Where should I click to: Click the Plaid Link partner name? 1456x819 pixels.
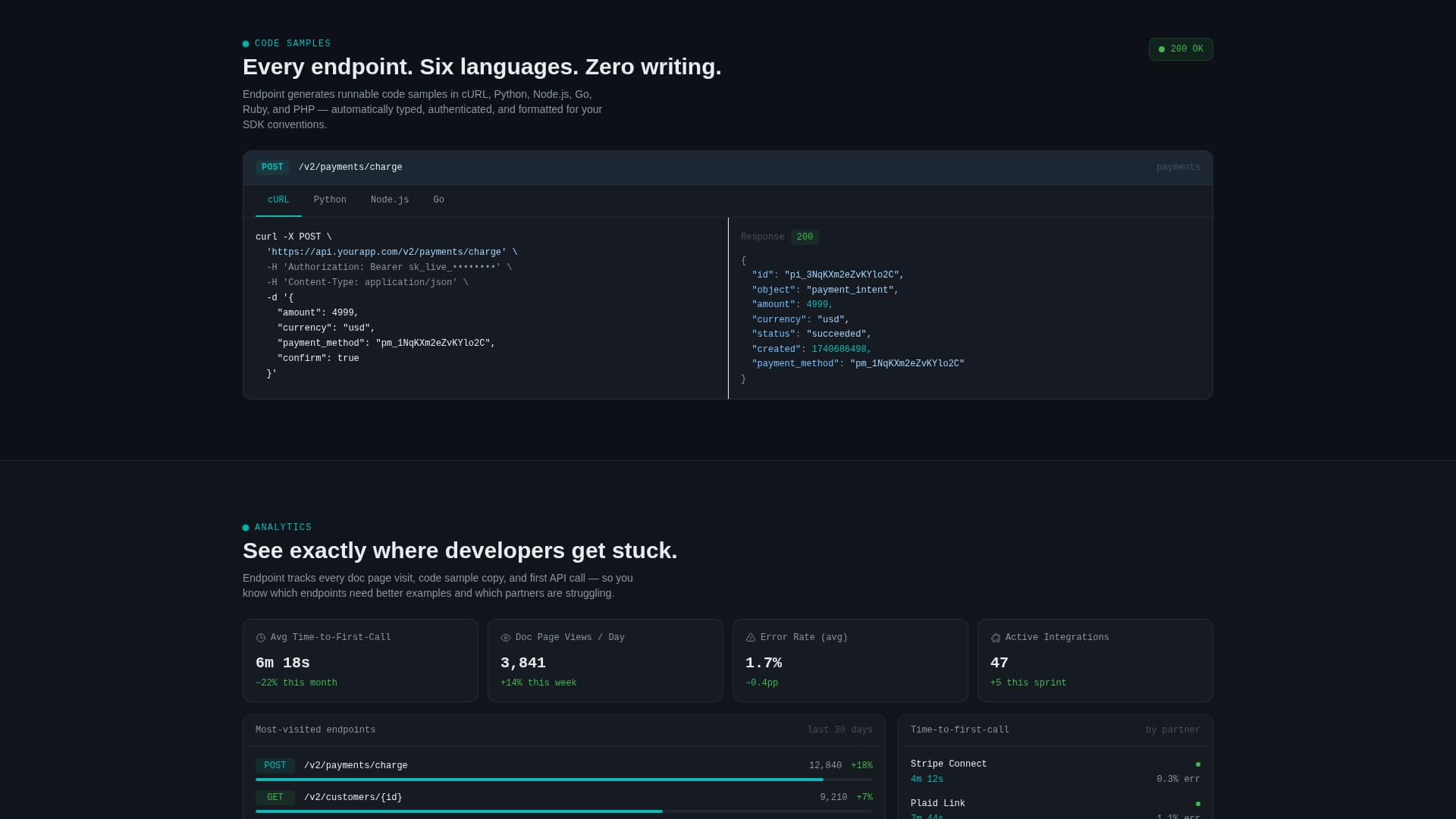pyautogui.click(x=938, y=804)
